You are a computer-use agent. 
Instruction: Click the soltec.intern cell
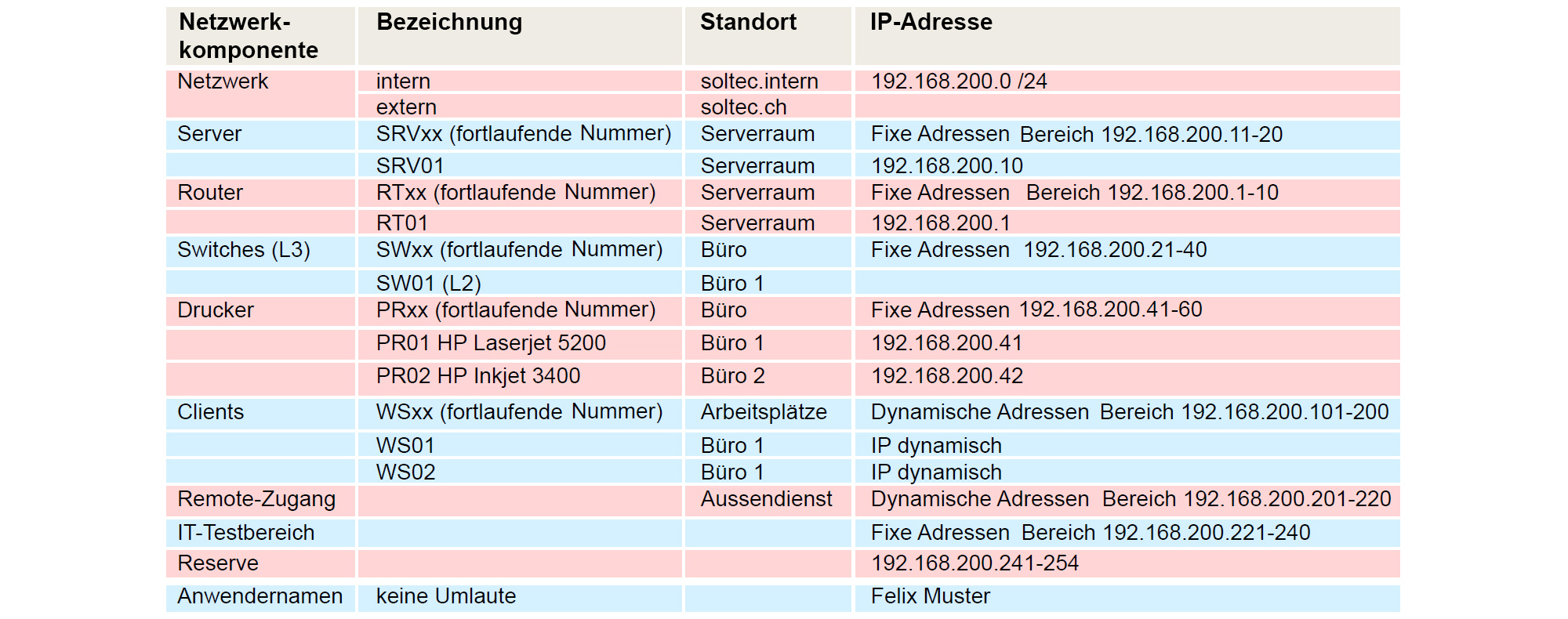759,81
